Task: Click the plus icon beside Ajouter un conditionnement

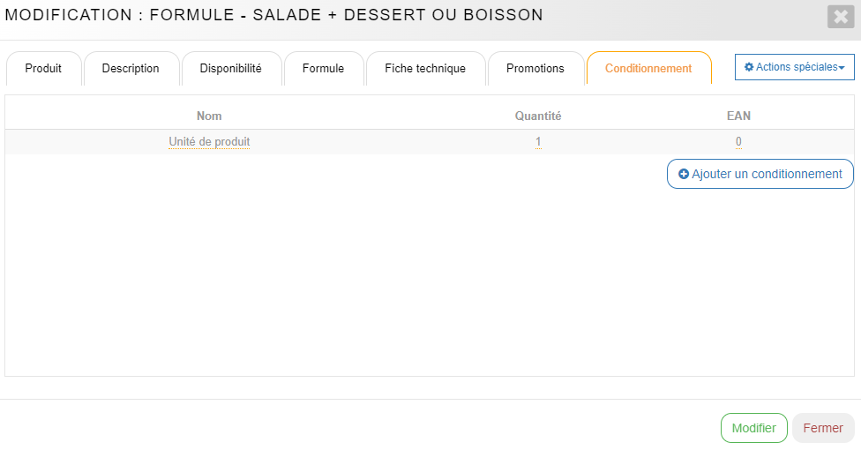Action: pyautogui.click(x=684, y=174)
